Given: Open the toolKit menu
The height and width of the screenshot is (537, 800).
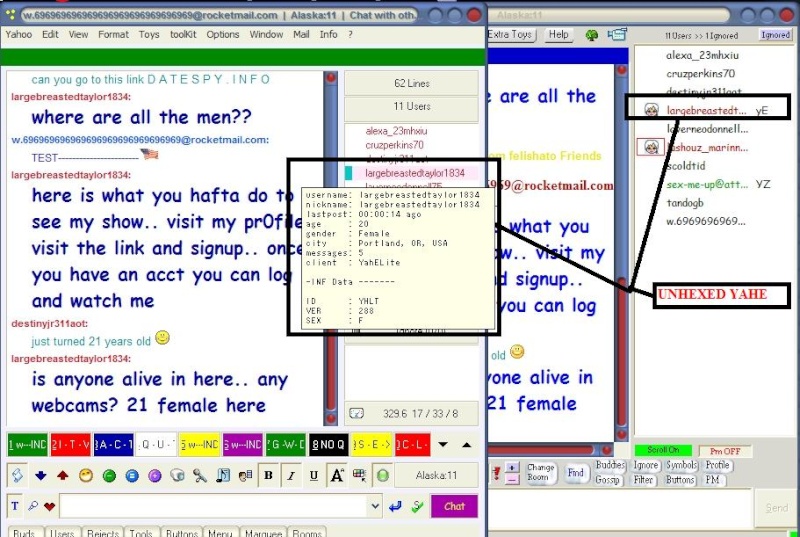Looking at the screenshot, I should click(x=183, y=34).
